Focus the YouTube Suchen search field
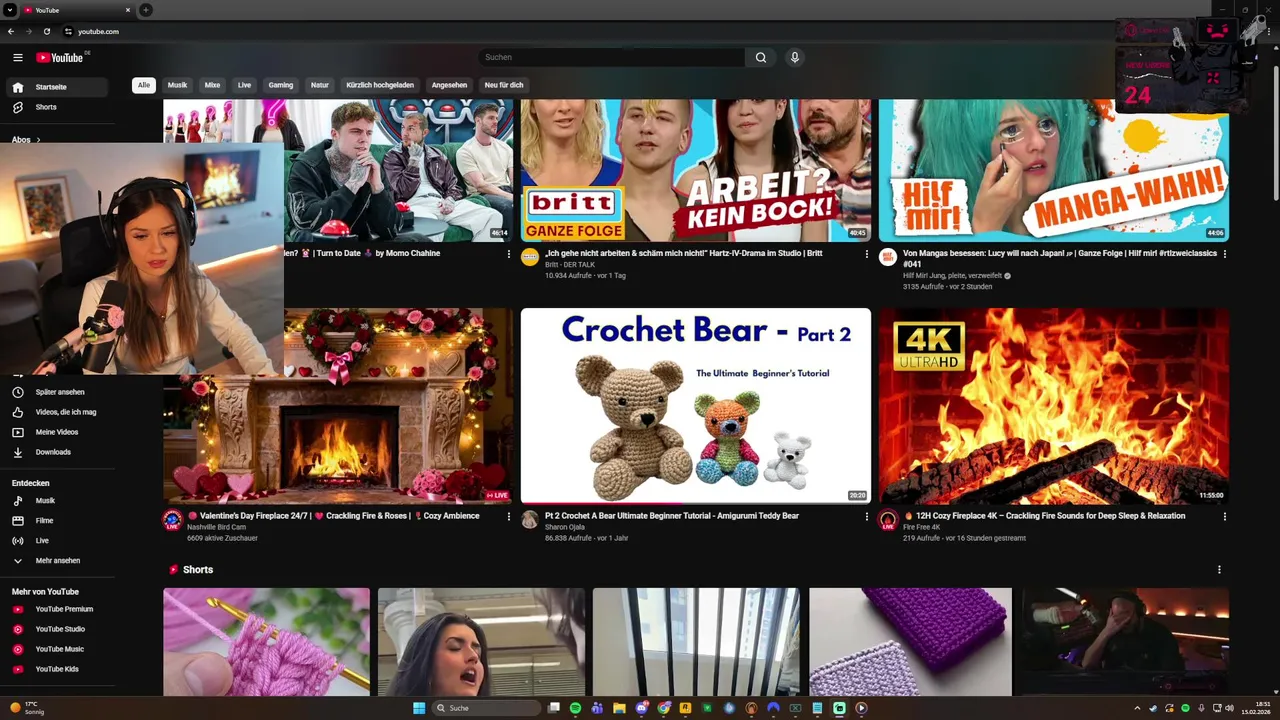The image size is (1280, 720). click(612, 57)
